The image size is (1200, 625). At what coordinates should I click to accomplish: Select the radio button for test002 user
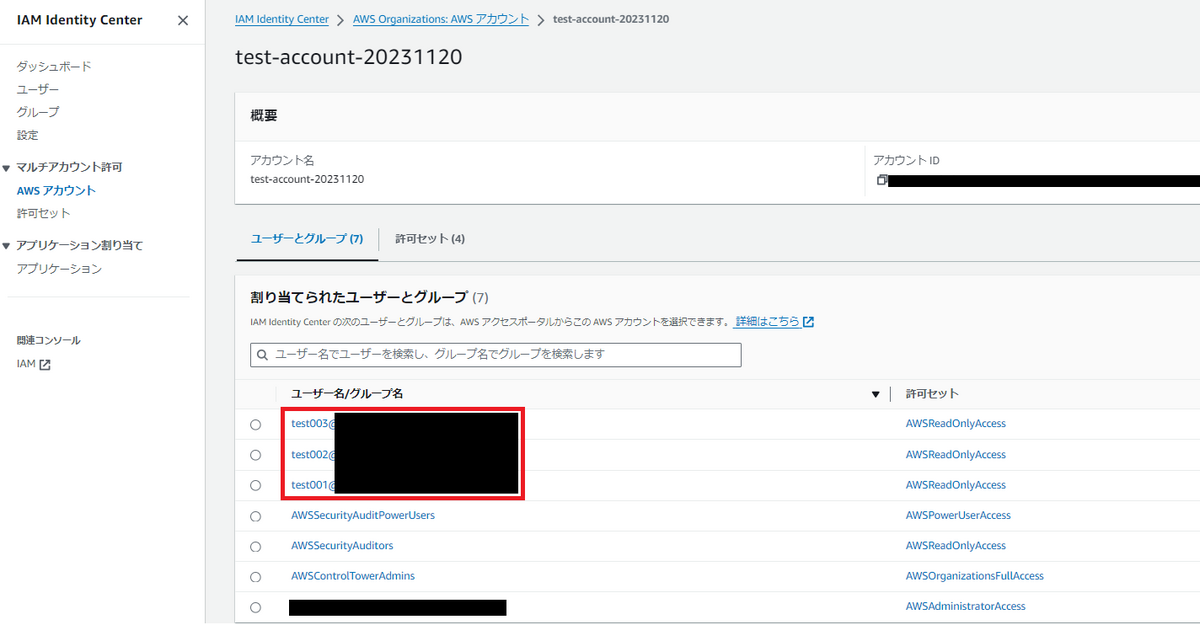(256, 455)
